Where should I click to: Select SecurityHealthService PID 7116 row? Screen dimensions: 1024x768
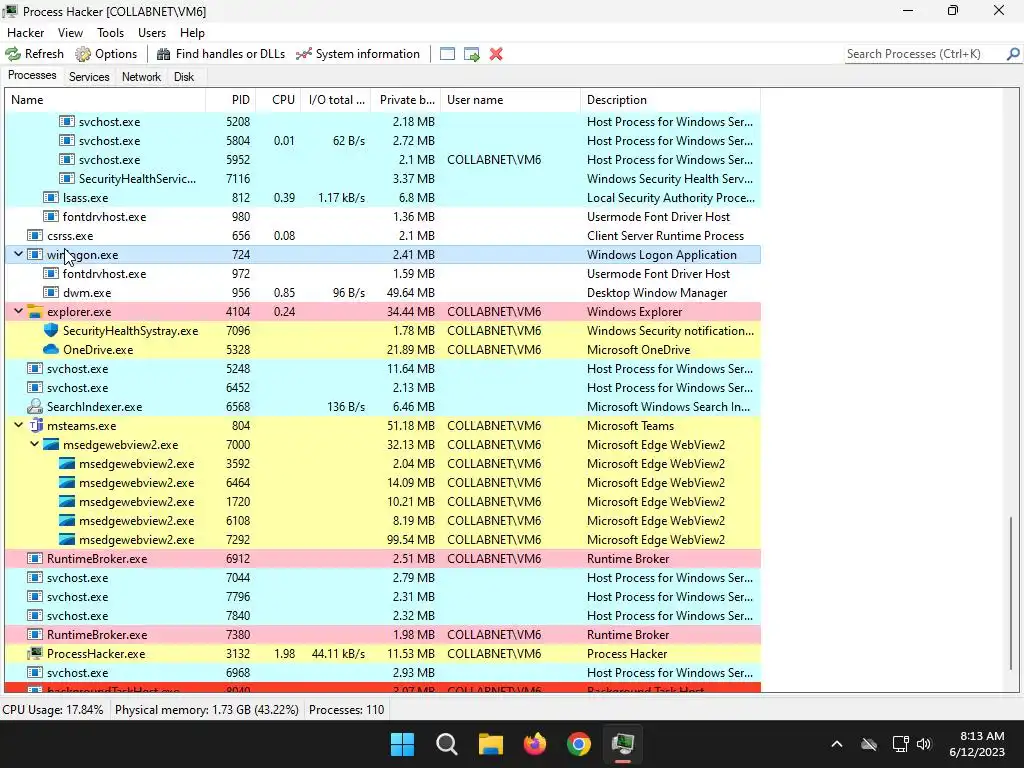coord(383,178)
